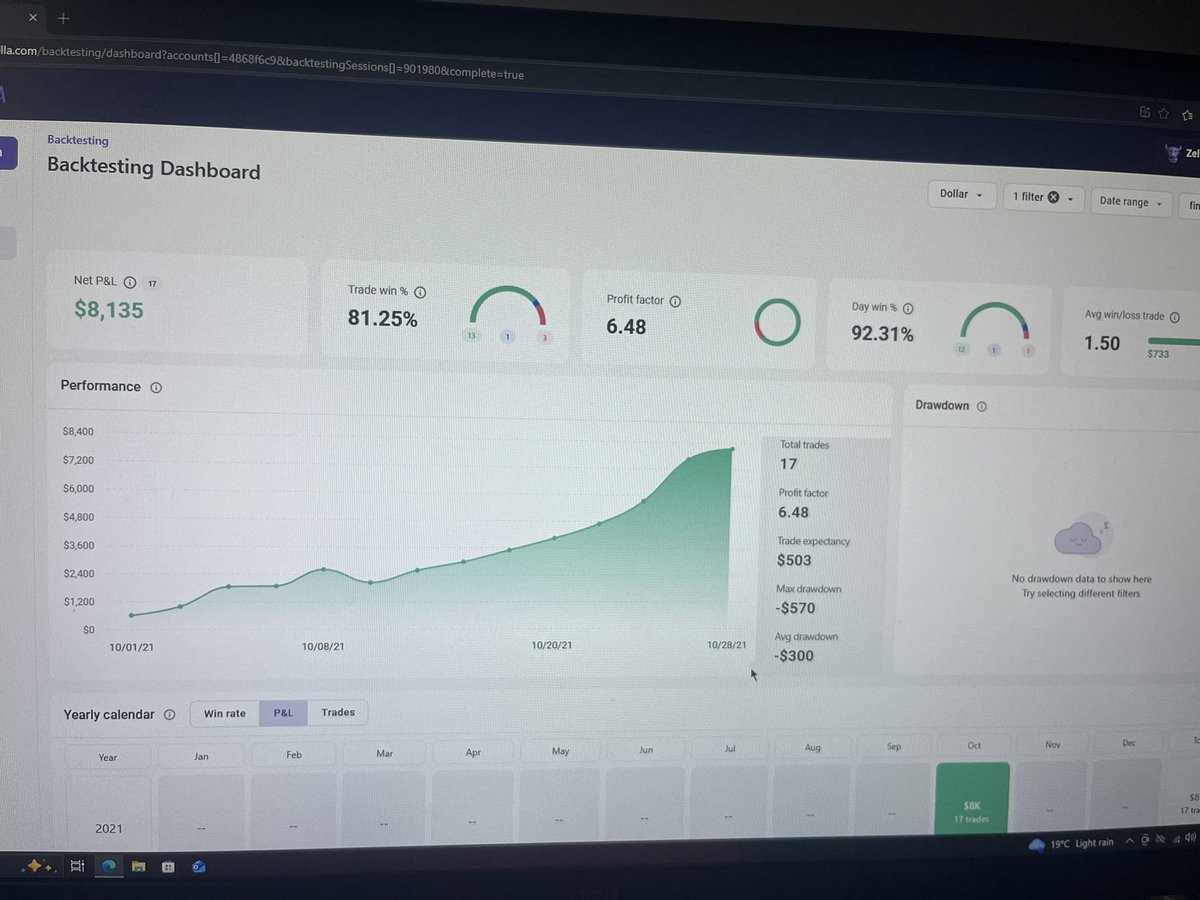1200x900 pixels.
Task: Click the Total trades value 17
Action: click(788, 464)
